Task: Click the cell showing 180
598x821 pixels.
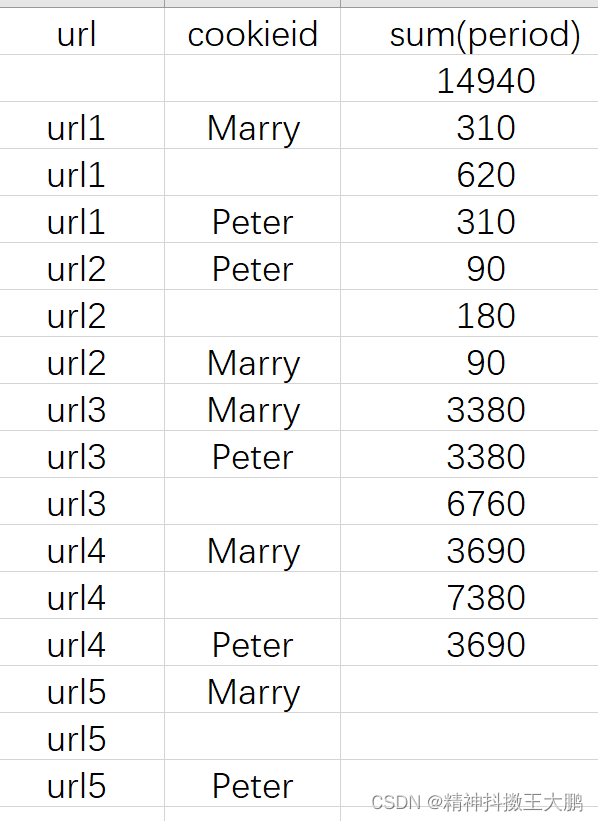Action: coord(469,313)
